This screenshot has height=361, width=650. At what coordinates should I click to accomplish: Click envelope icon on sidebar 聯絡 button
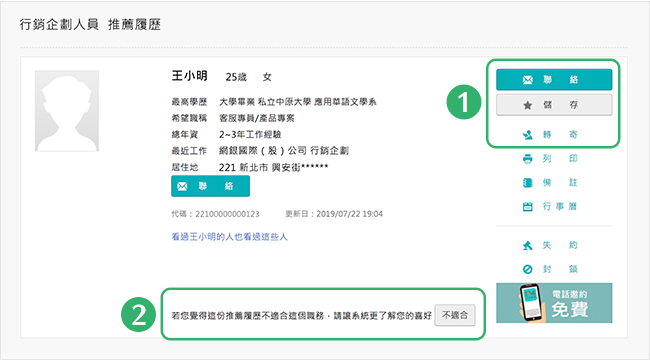(x=527, y=80)
